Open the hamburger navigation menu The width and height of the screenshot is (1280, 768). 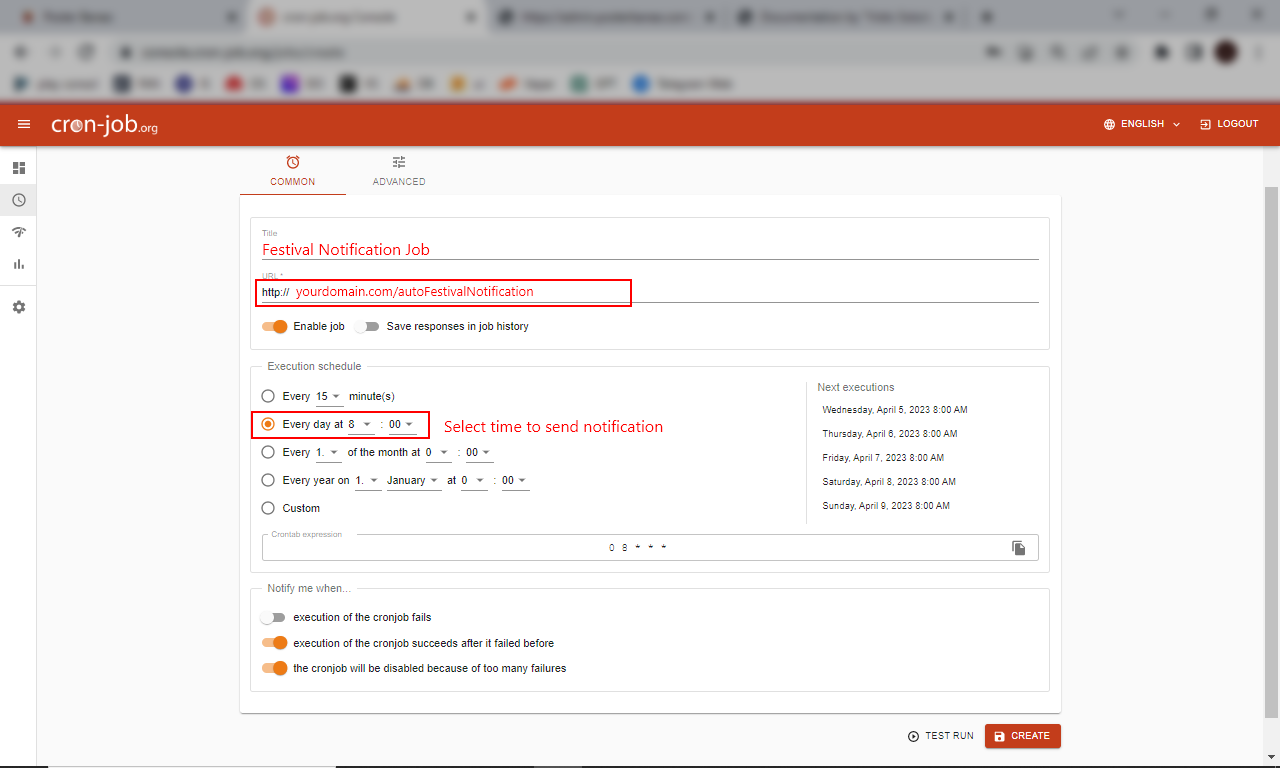24,124
